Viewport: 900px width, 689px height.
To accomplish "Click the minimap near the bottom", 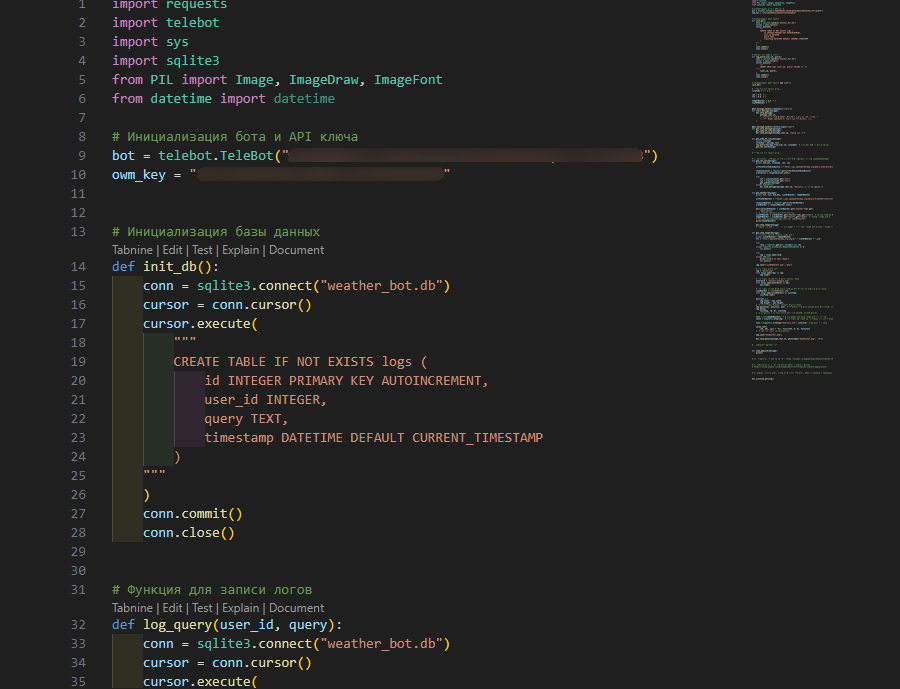I will coord(790,370).
